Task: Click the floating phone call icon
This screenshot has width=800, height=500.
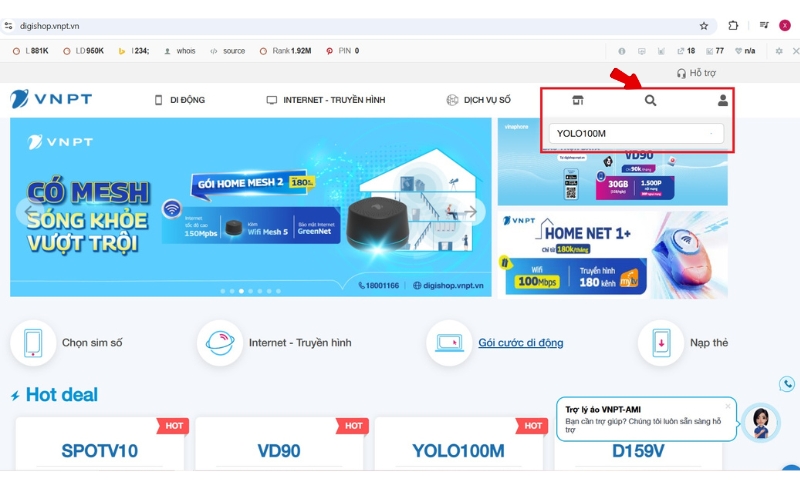Action: (x=787, y=384)
